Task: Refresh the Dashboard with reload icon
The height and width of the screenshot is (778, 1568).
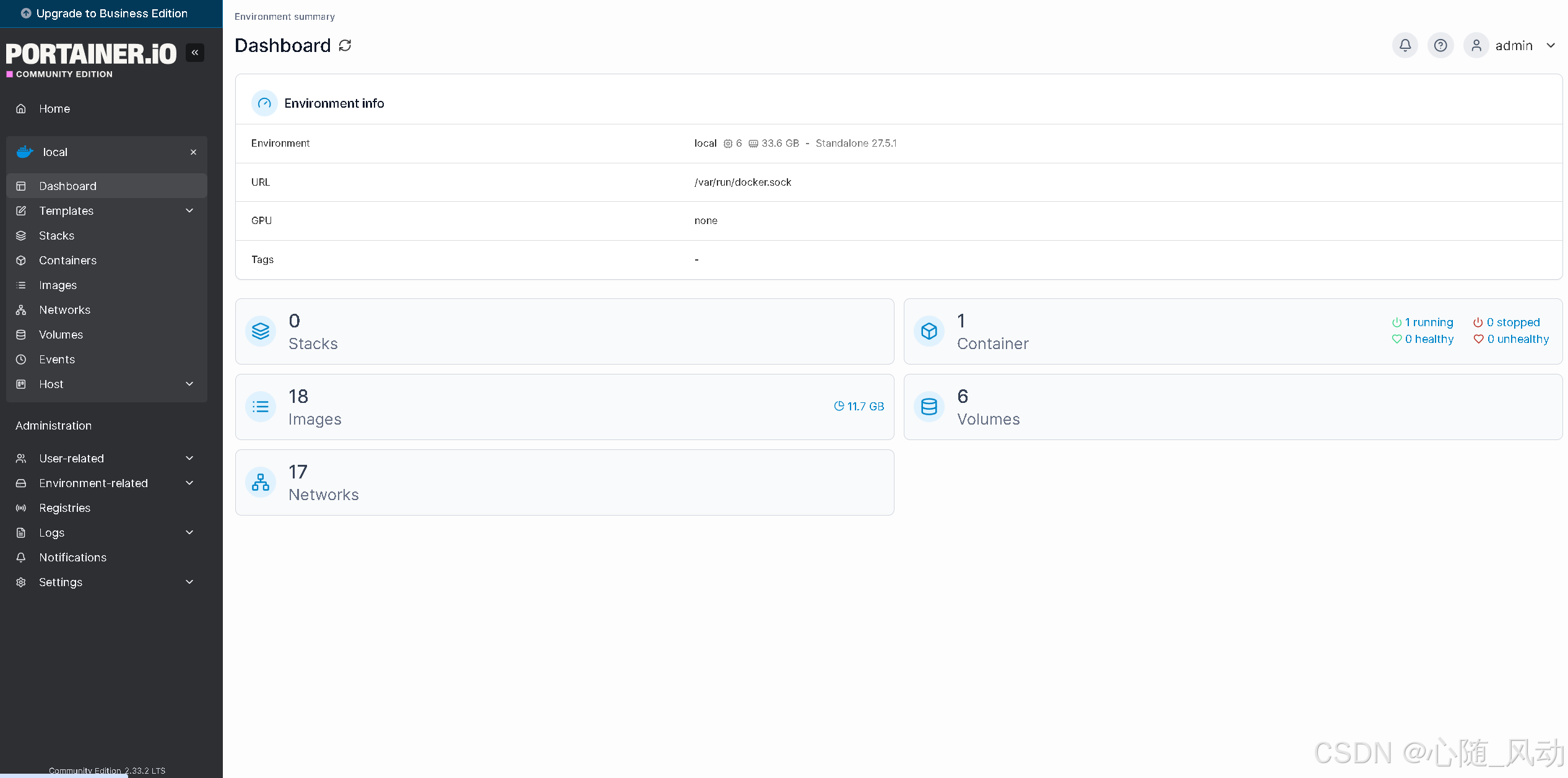Action: point(345,45)
